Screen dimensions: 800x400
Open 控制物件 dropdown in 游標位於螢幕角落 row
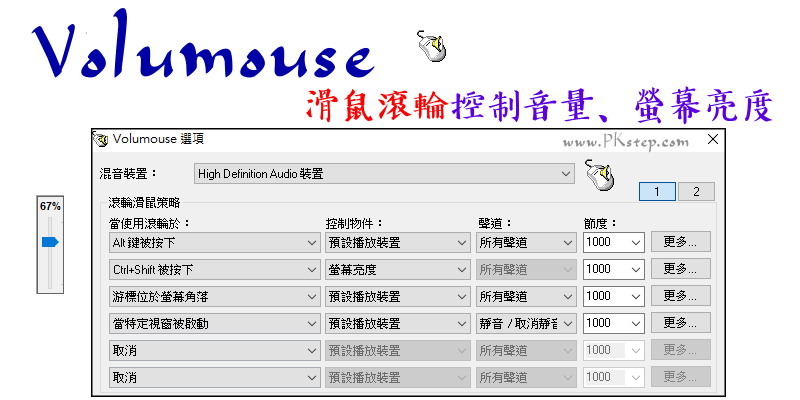397,296
